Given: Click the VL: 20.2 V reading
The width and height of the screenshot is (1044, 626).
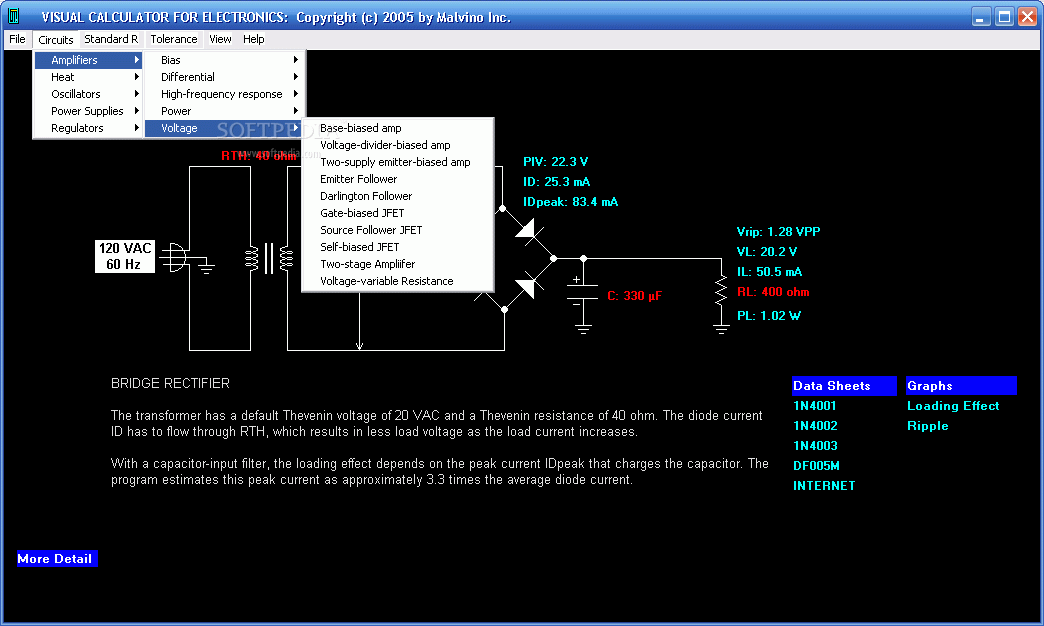Looking at the screenshot, I should 766,252.
